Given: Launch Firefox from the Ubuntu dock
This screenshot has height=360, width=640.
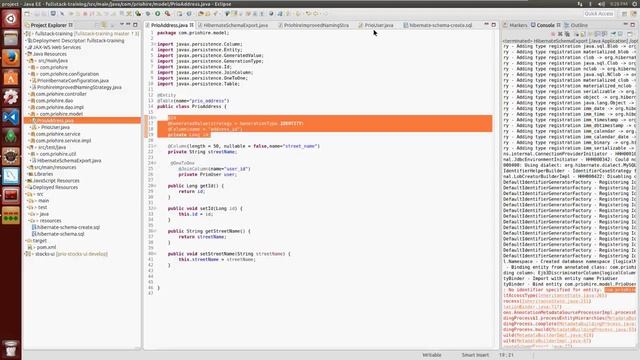Looking at the screenshot, I should [11, 58].
